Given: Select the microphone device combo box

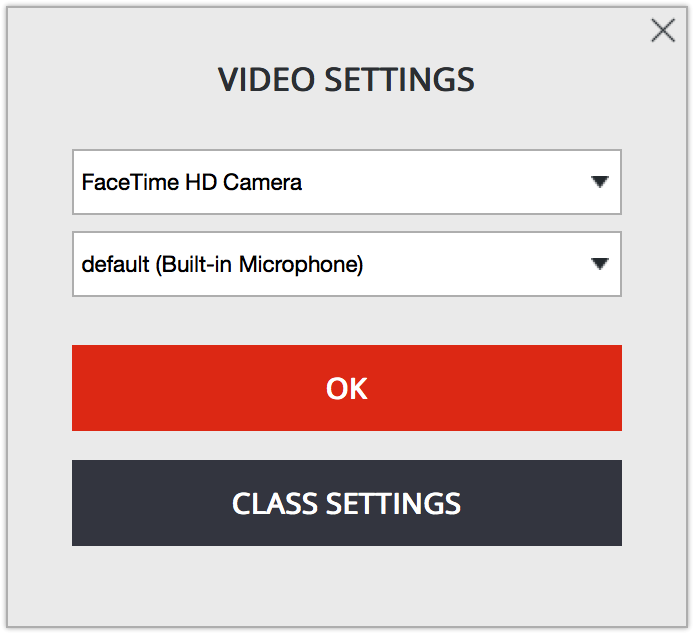Looking at the screenshot, I should pos(347,264).
